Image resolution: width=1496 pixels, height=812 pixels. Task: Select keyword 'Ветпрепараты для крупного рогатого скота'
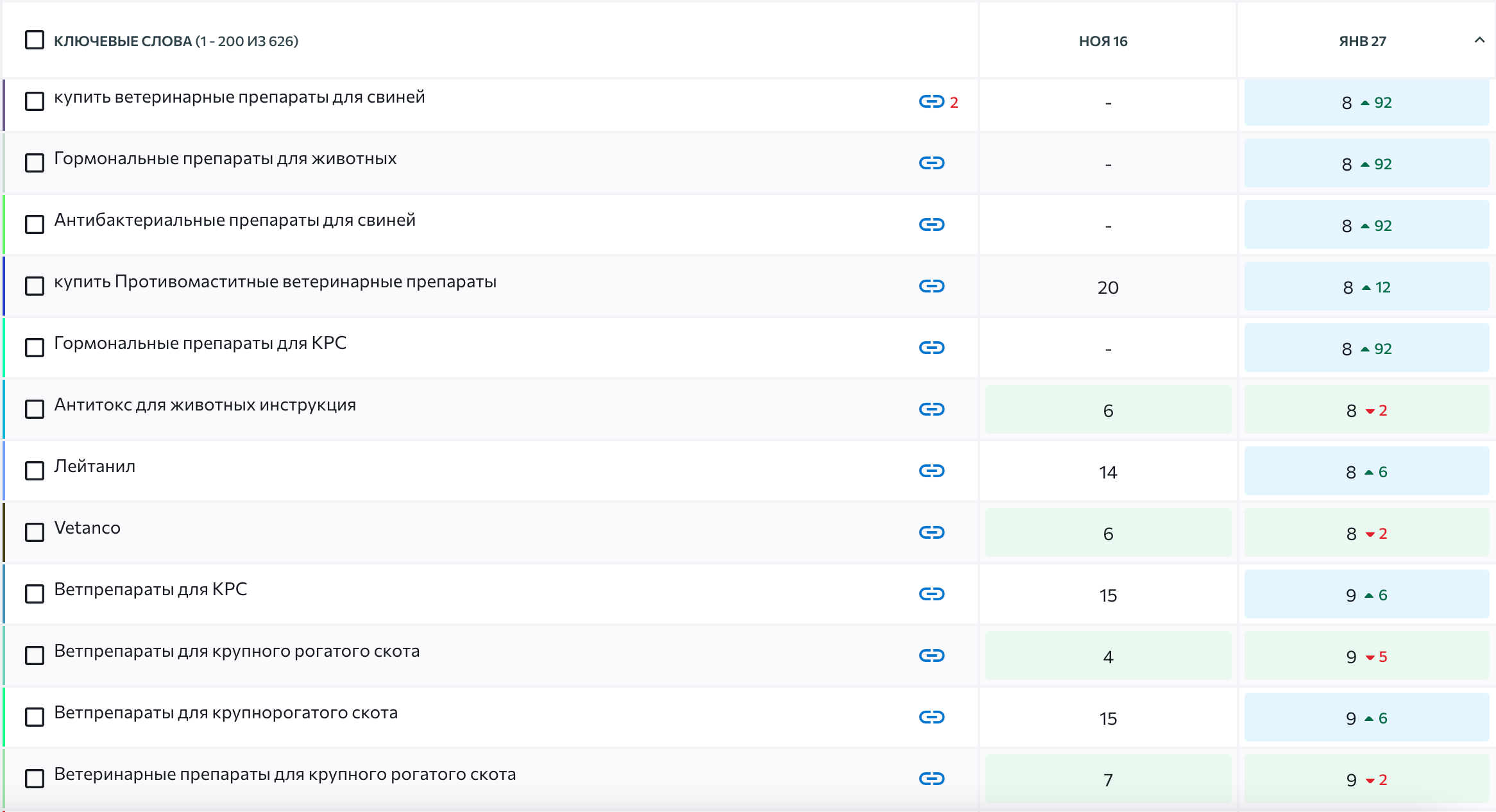pyautogui.click(x=237, y=652)
